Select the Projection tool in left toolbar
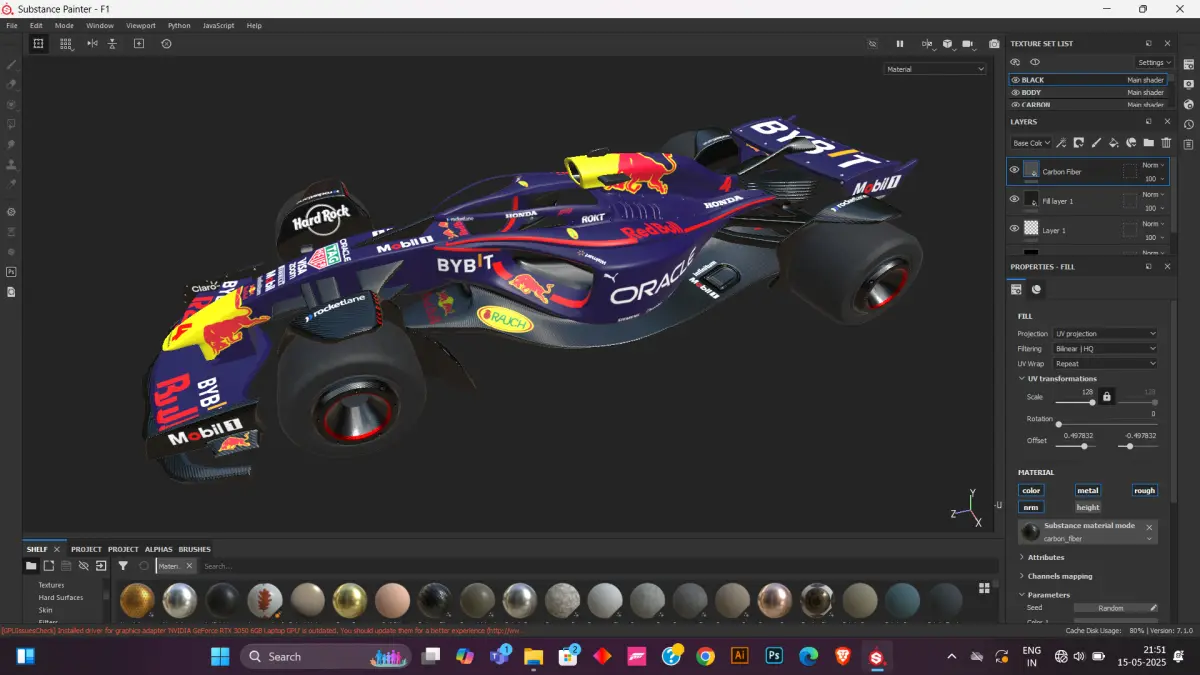Screen dimensions: 1200x675 (11, 104)
